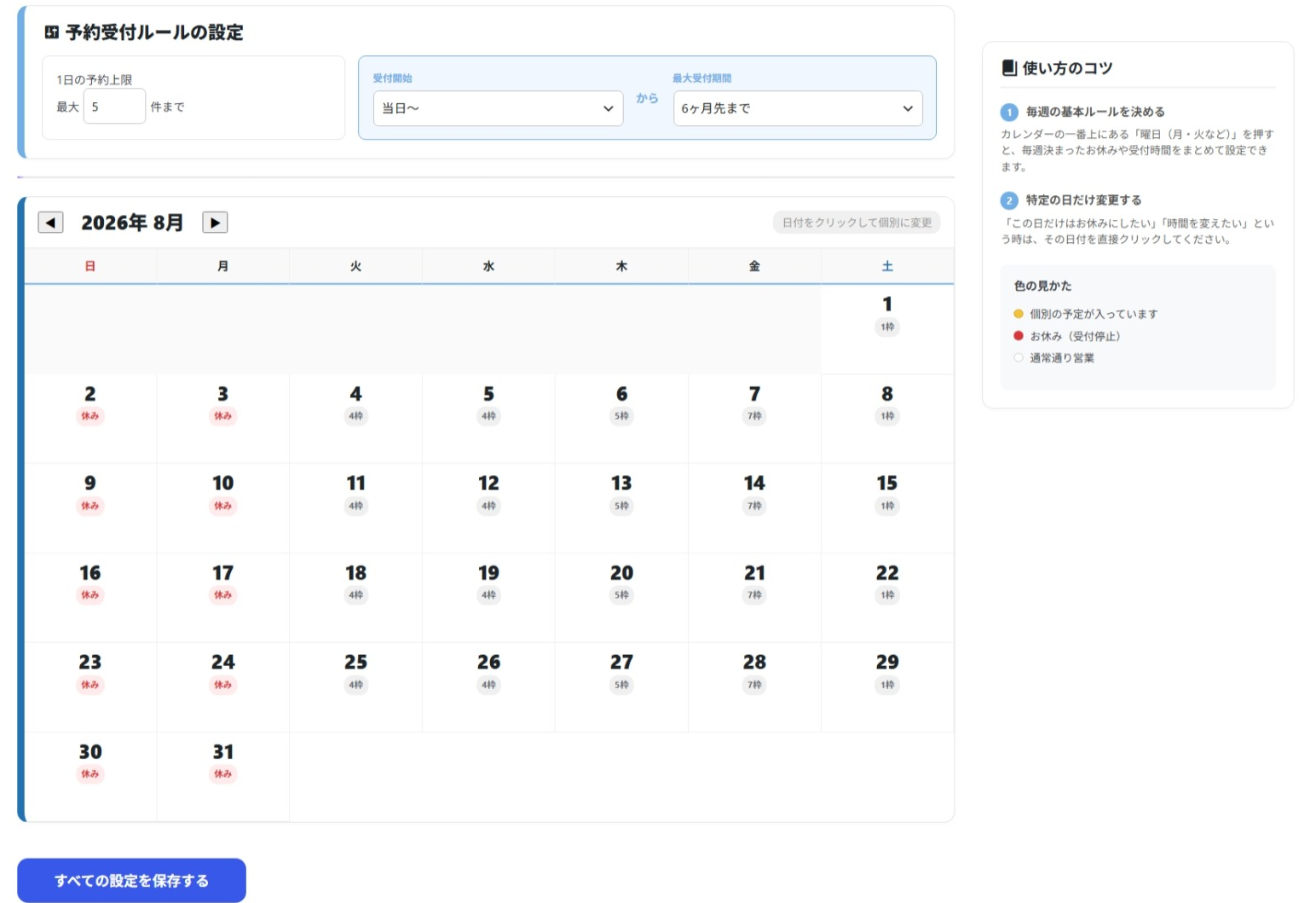This screenshot has height=903, width=1316.
Task: Select date 17 in the calendar
Action: [223, 598]
